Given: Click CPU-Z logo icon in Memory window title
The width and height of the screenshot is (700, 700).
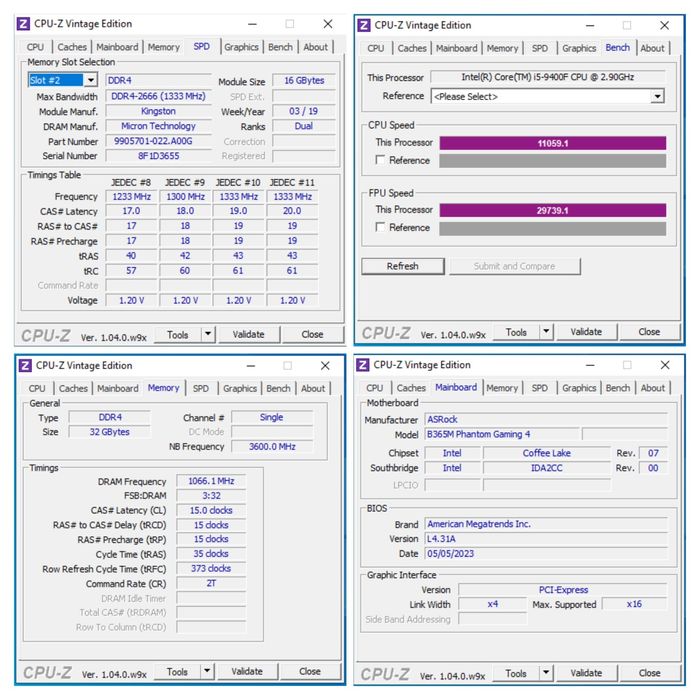Looking at the screenshot, I should (x=25, y=366).
